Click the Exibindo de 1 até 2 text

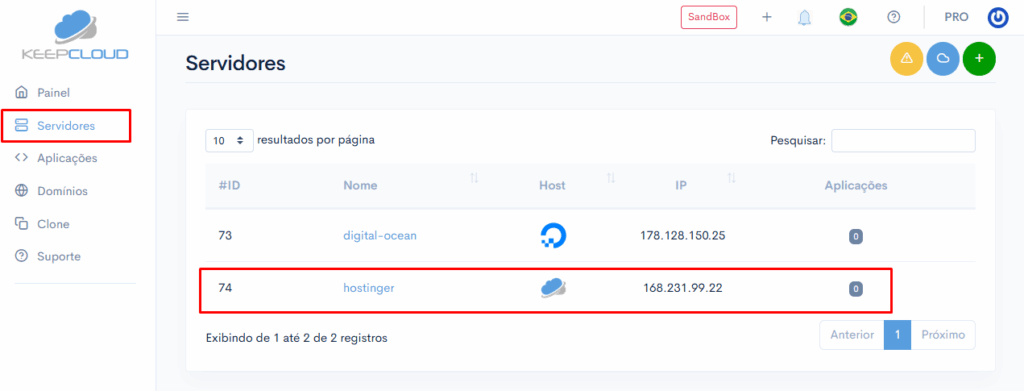click(296, 338)
